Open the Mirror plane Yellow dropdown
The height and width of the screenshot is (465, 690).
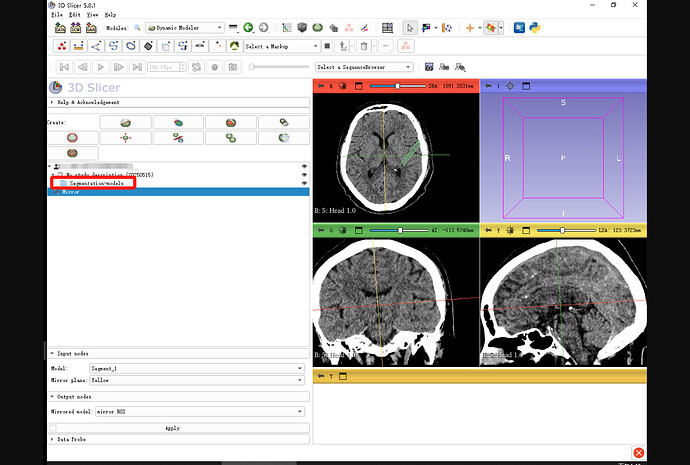[x=197, y=380]
